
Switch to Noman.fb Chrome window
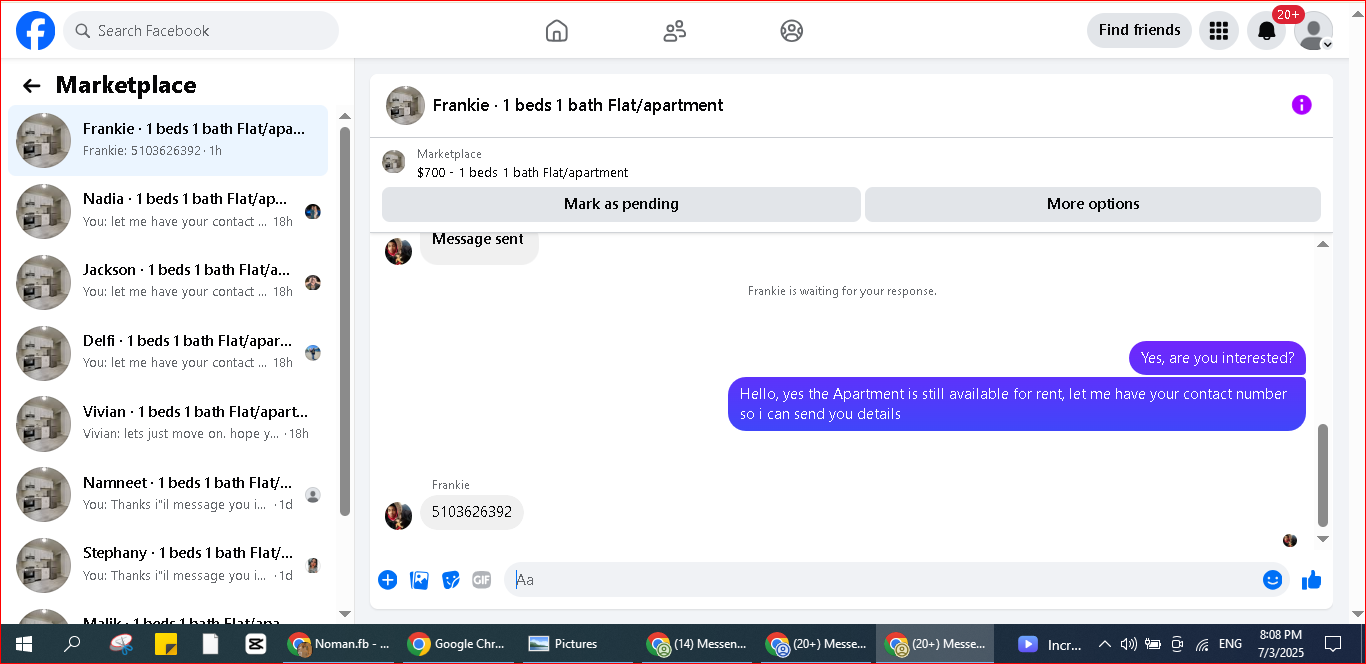click(x=339, y=644)
